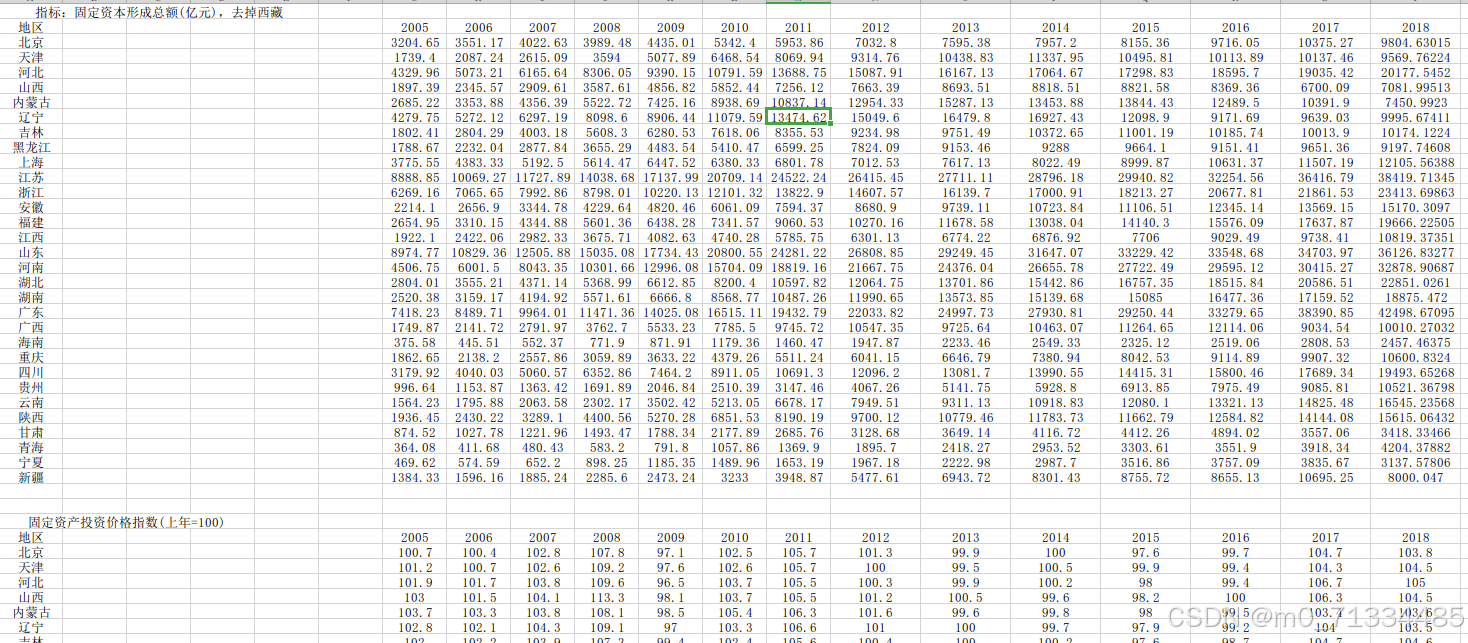Select 河南 2006 value 6001.5
Screen dimensions: 1468x643
click(x=479, y=267)
